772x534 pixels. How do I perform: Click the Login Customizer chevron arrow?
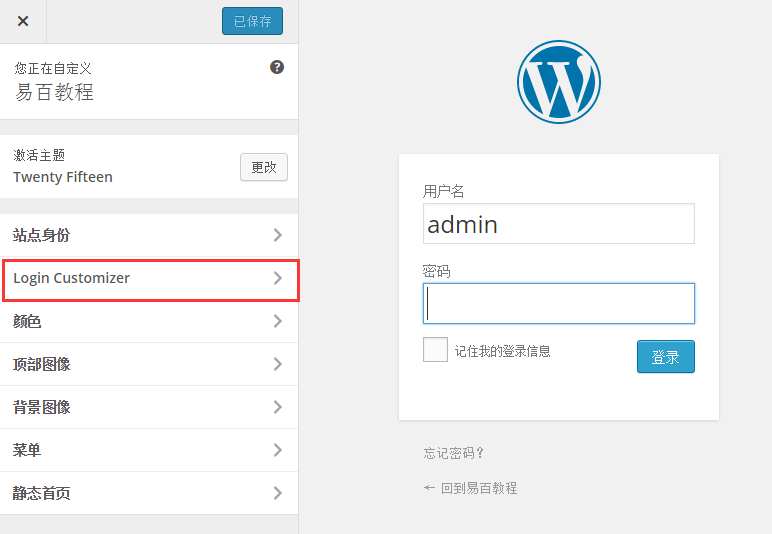(x=277, y=278)
